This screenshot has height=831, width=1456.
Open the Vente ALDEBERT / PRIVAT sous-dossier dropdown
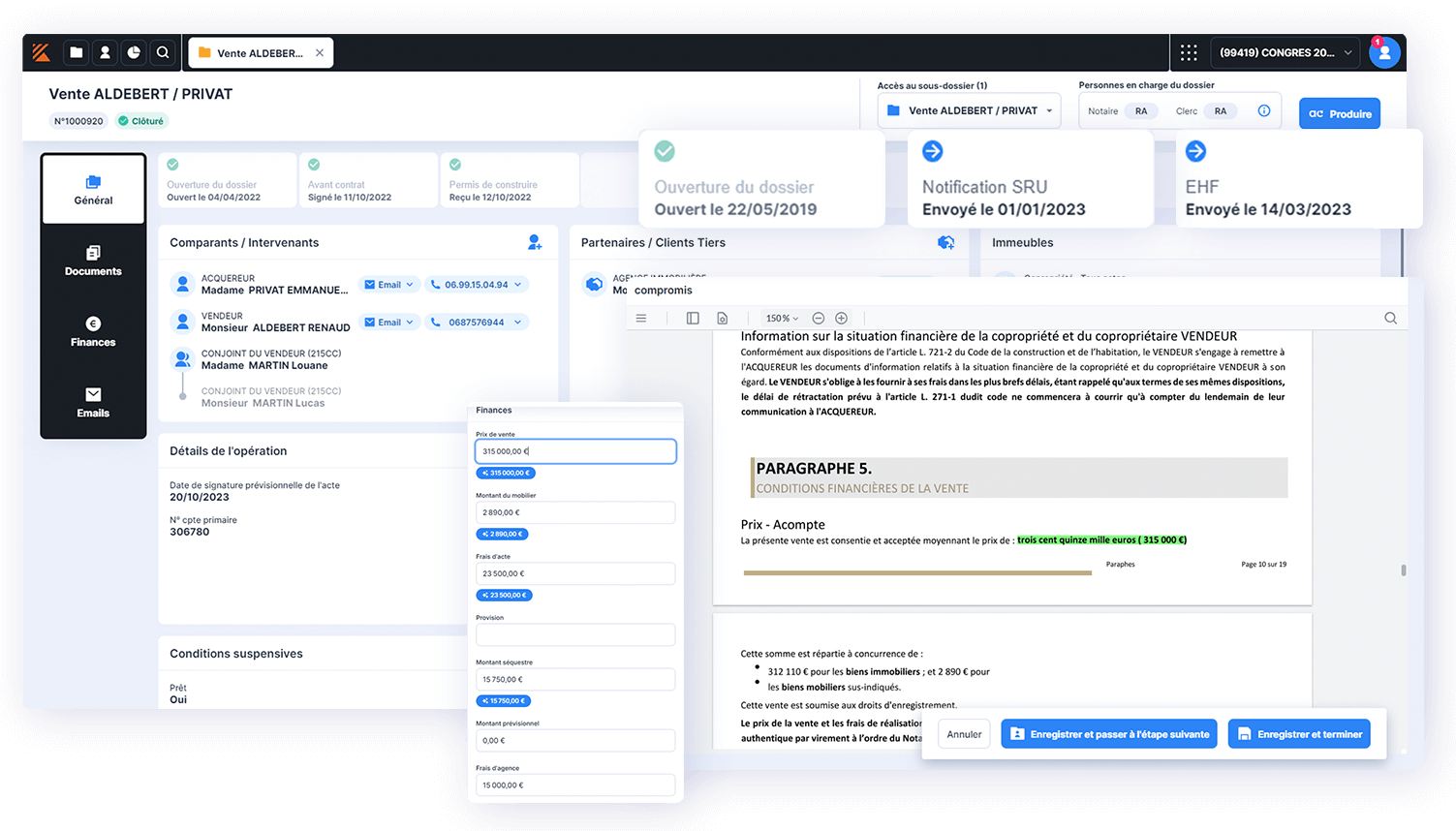(x=969, y=110)
